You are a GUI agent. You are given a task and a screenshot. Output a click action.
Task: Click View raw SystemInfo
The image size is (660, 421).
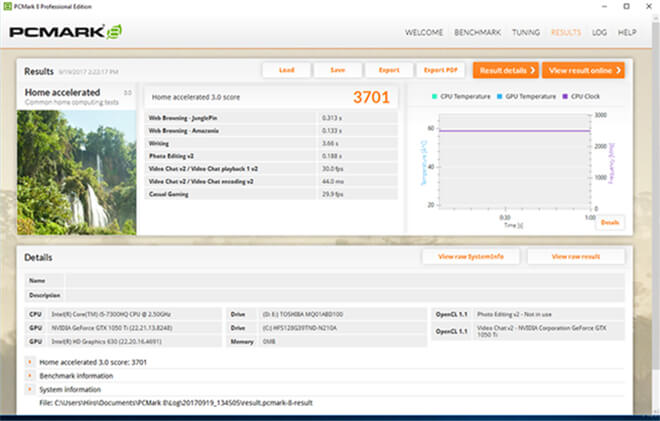click(x=471, y=256)
